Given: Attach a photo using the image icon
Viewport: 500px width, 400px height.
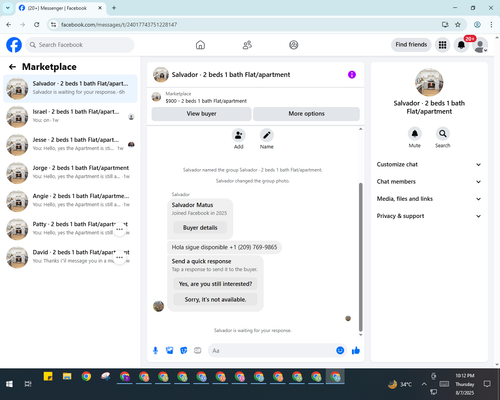Looking at the screenshot, I should click(170, 350).
